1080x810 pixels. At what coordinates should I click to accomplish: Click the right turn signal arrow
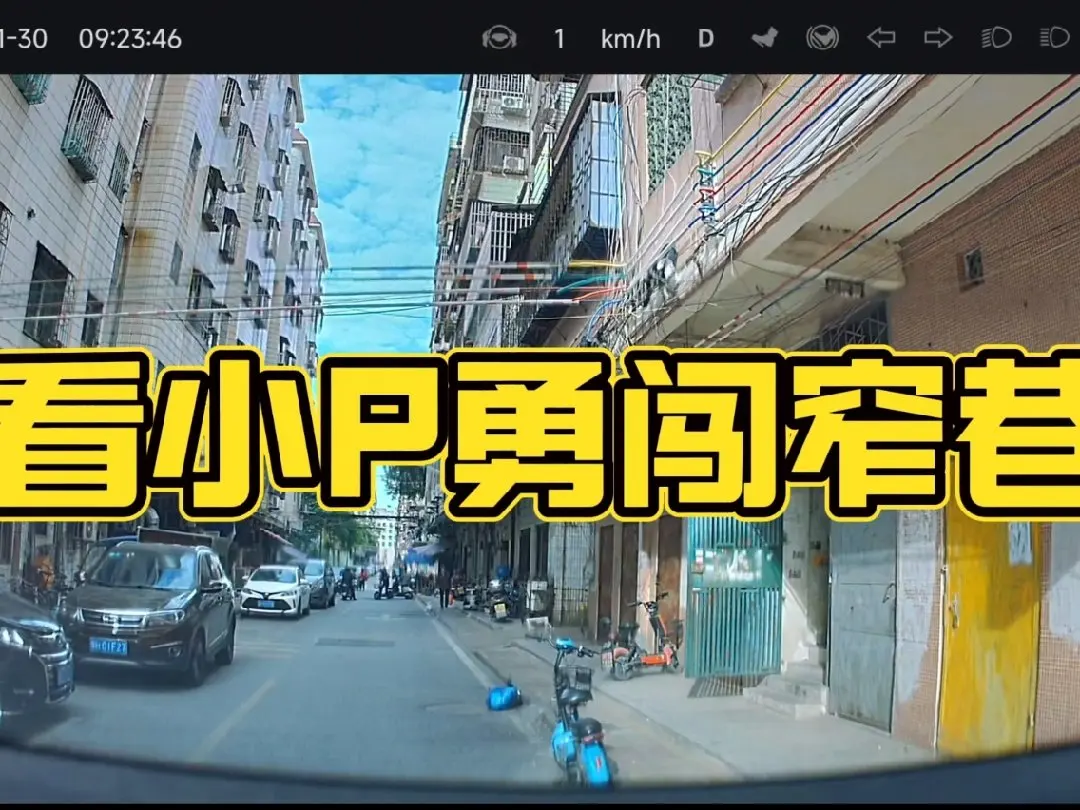pyautogui.click(x=938, y=38)
